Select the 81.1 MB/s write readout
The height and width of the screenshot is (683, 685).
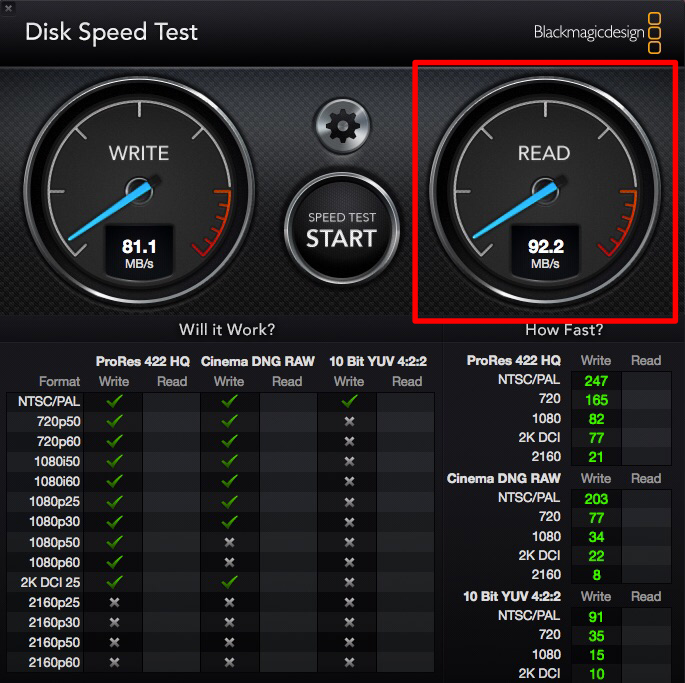pos(139,253)
